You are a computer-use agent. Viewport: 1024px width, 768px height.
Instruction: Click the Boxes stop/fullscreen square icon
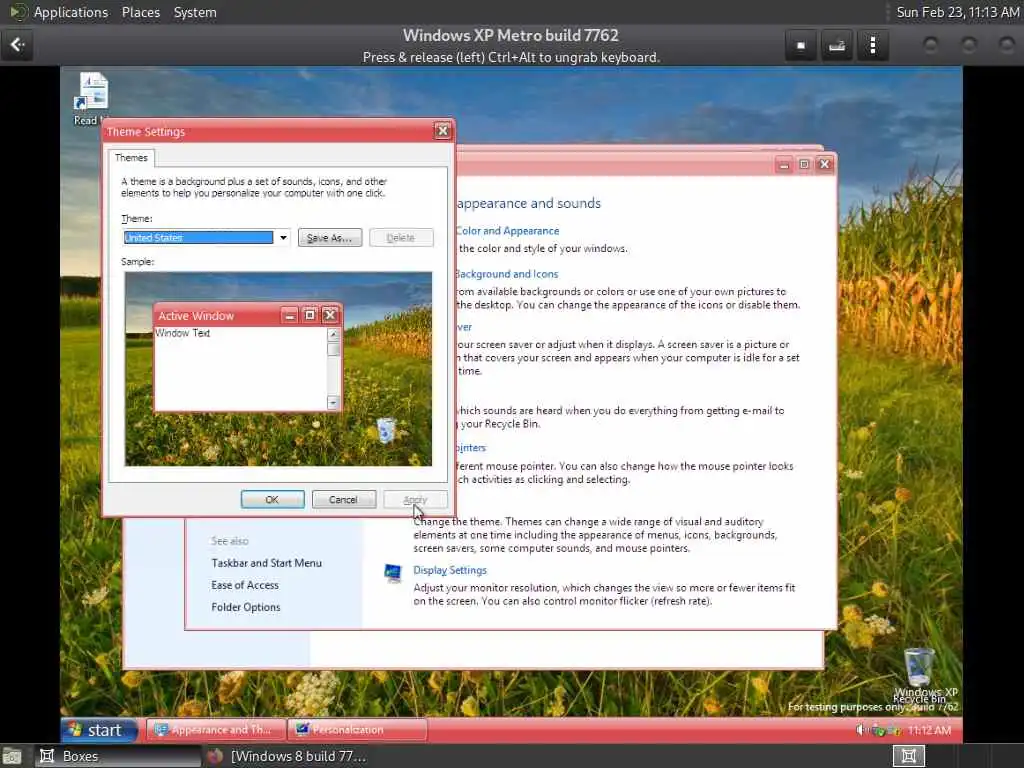coord(801,46)
